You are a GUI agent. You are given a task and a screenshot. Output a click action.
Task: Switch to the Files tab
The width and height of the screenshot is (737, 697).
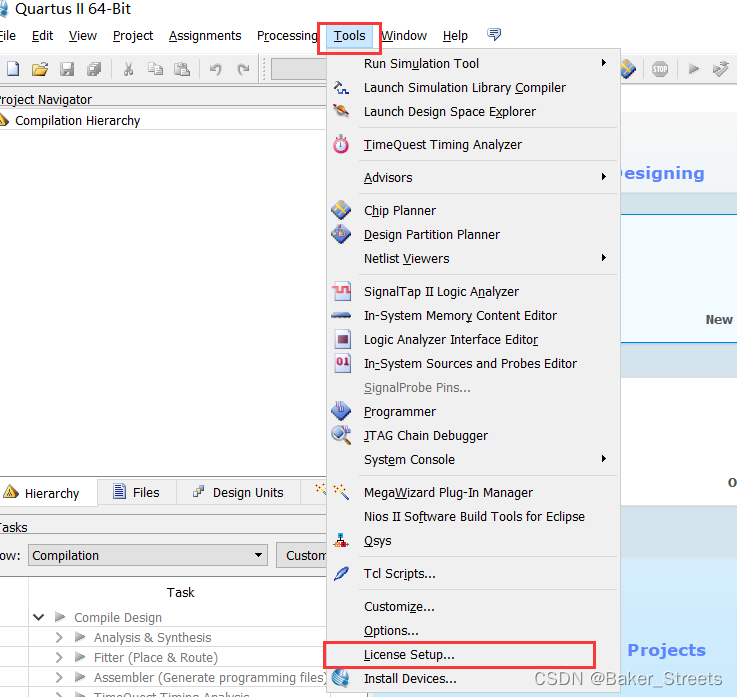pos(137,492)
